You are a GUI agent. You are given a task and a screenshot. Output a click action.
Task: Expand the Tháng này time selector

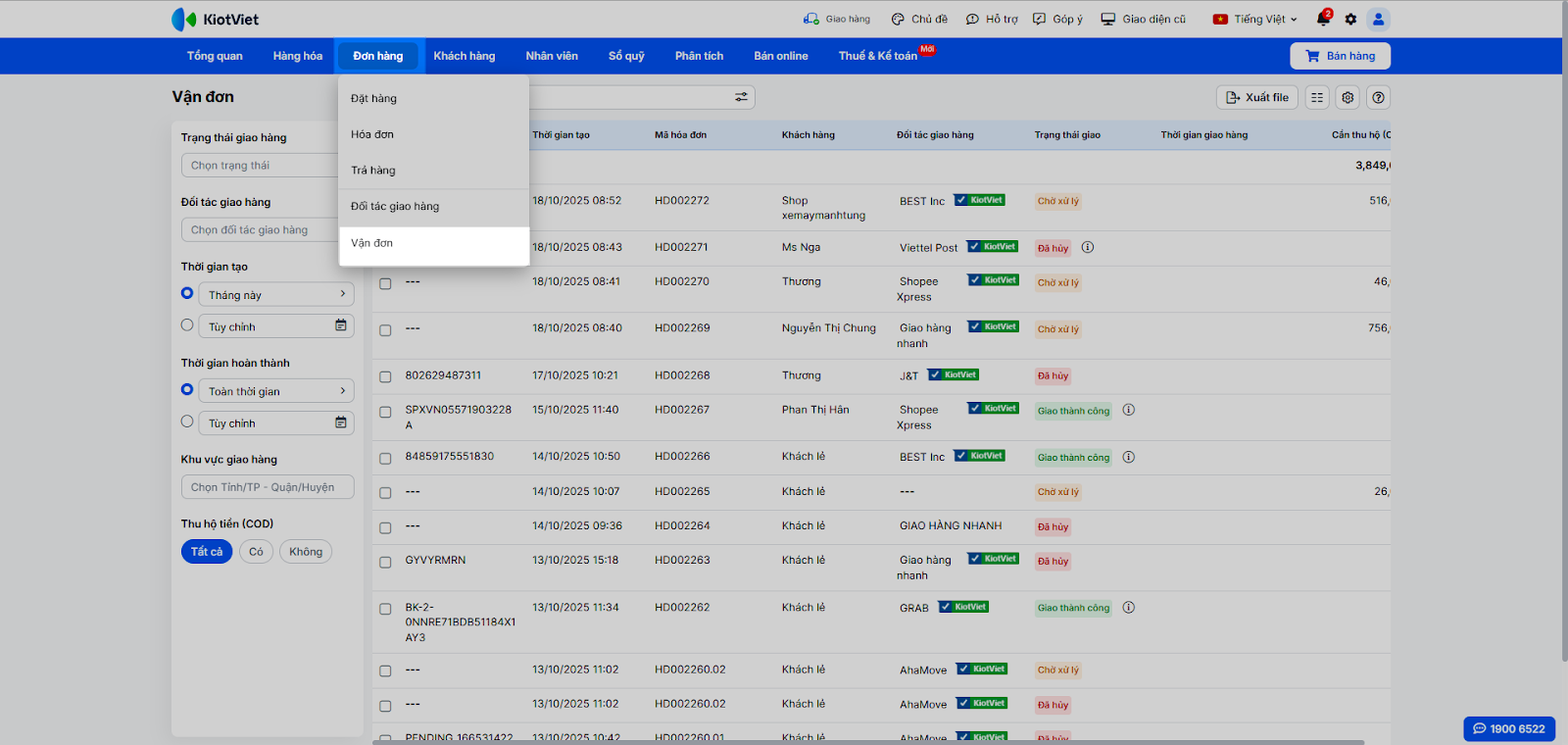[x=276, y=294]
